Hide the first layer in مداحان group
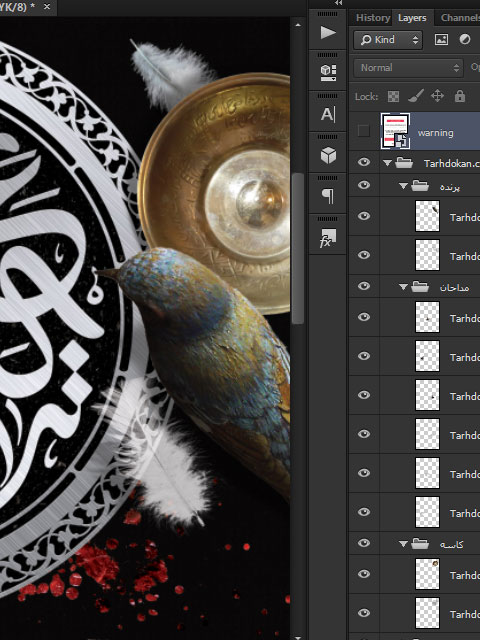 (x=364, y=317)
